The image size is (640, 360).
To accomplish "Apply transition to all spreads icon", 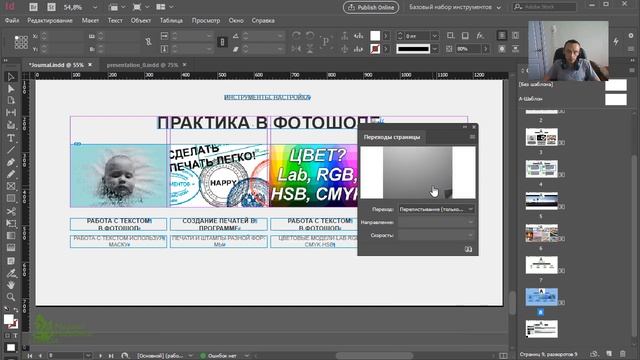I will 468,249.
